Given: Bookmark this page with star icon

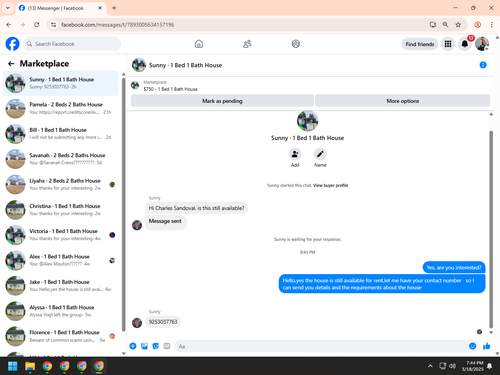Looking at the screenshot, I should pyautogui.click(x=458, y=25).
